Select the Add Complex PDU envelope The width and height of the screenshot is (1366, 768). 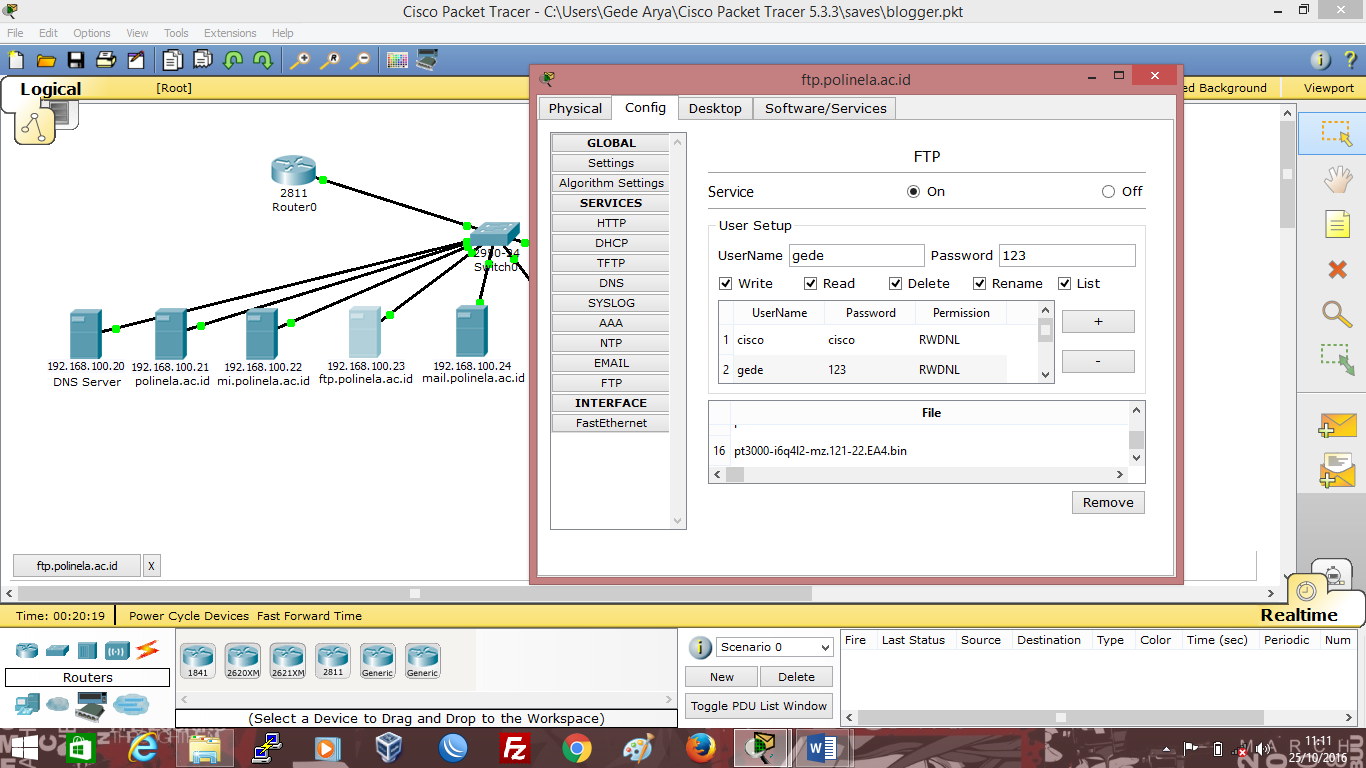click(x=1337, y=470)
